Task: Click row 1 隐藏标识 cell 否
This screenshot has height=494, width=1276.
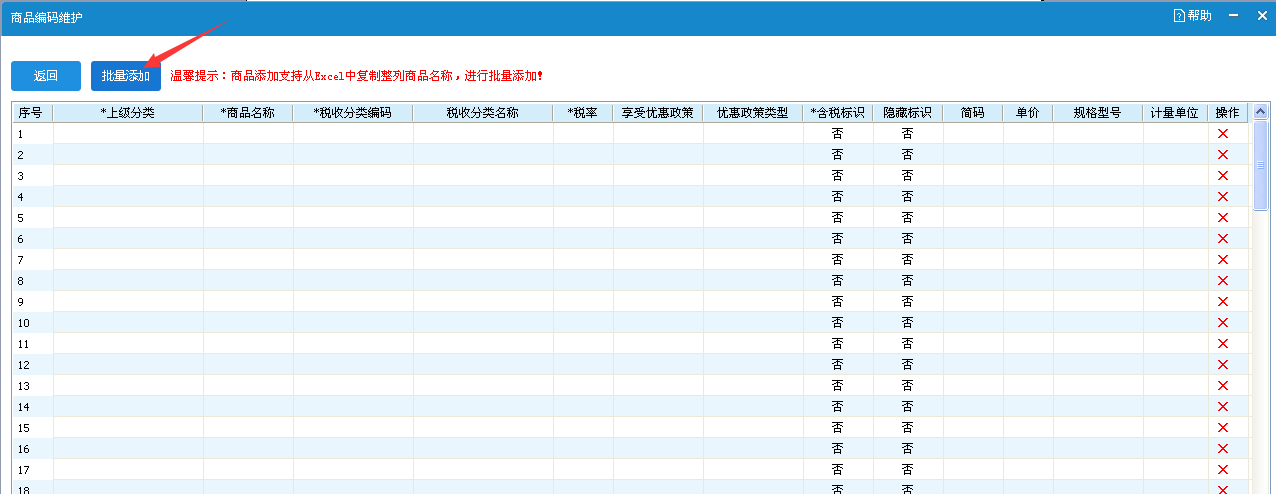Action: pos(908,134)
